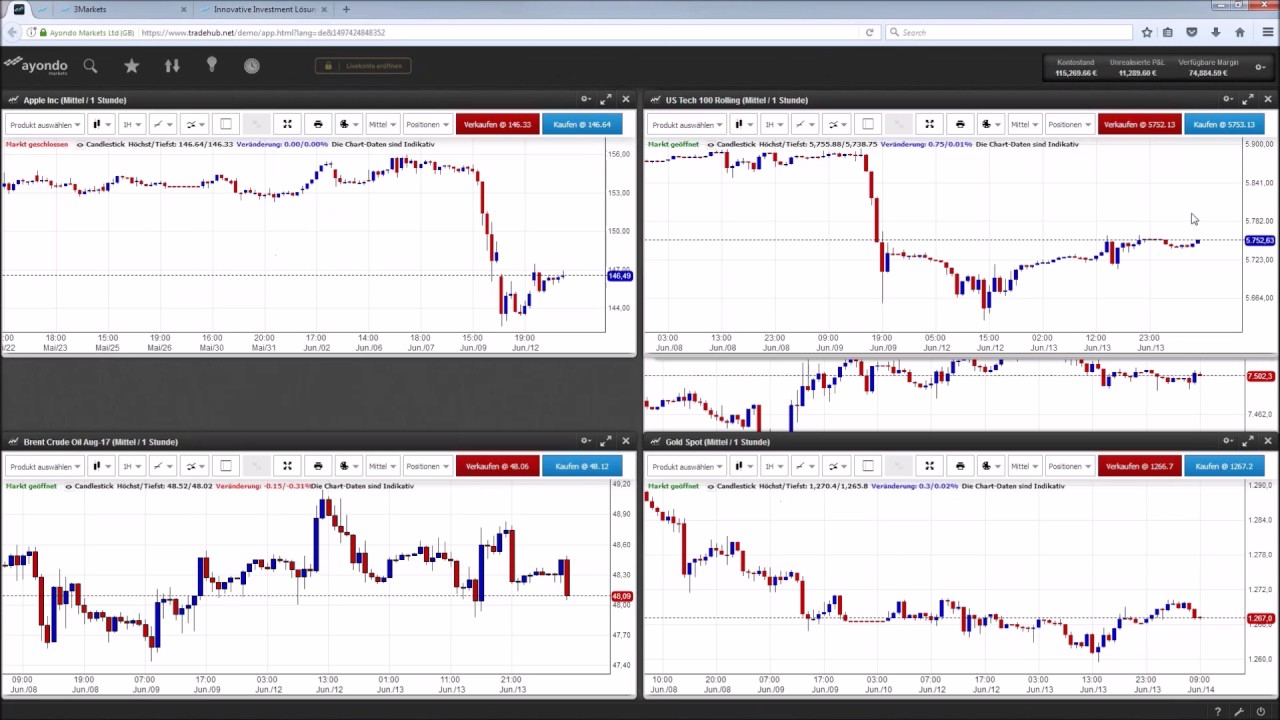
Task: Open the browser hamburger menu
Action: [x=1267, y=33]
